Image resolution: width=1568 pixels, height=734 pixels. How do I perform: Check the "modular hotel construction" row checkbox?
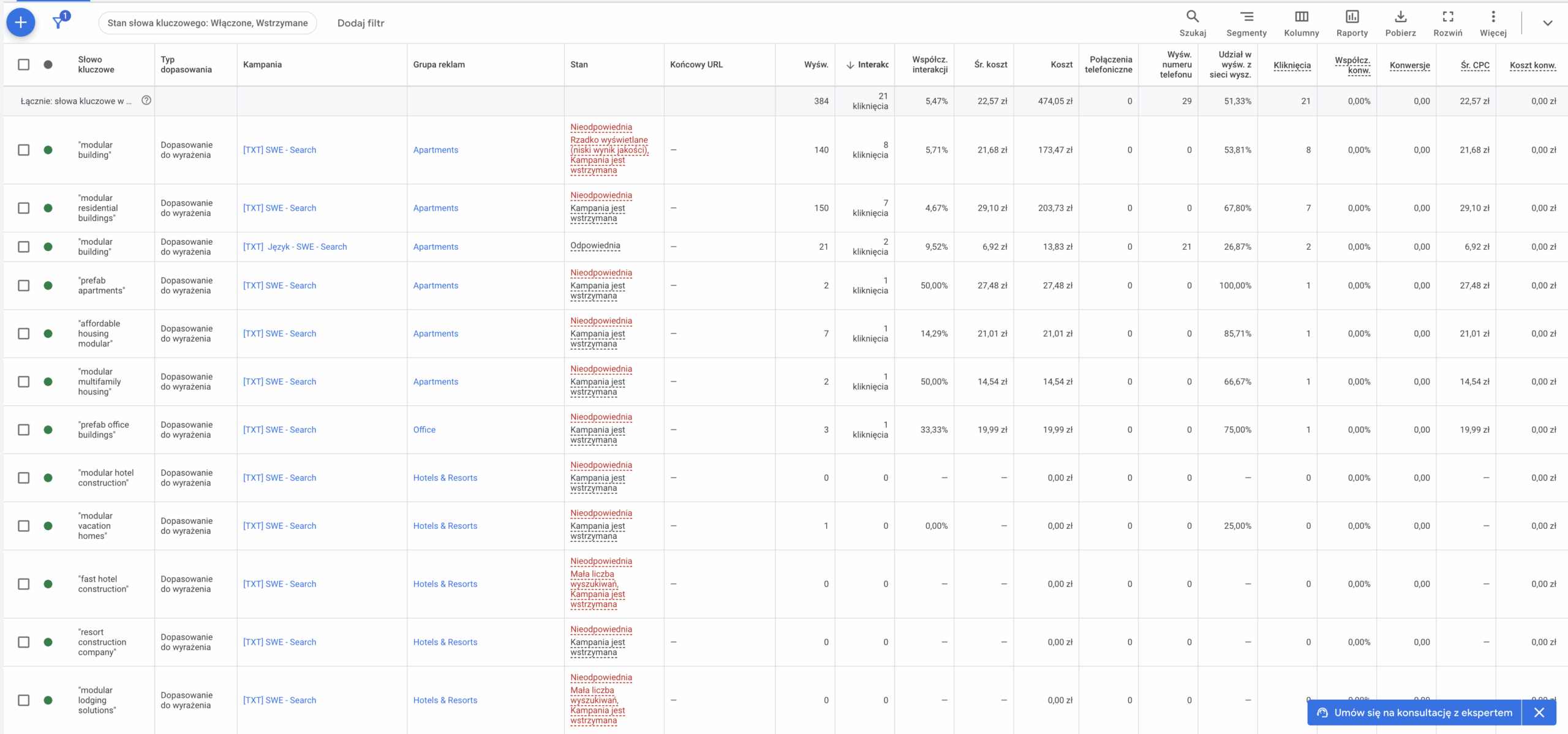point(24,477)
